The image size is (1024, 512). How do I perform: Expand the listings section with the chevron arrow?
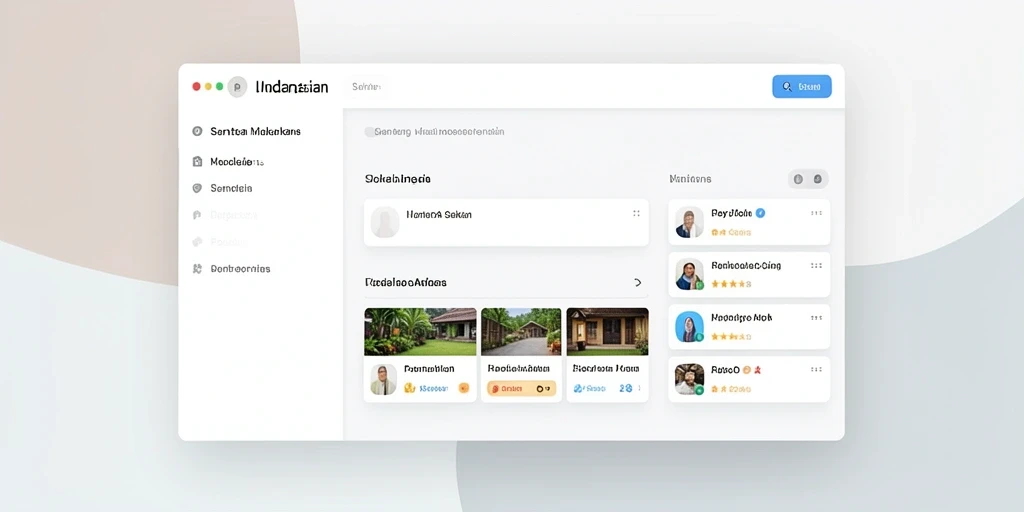point(638,283)
